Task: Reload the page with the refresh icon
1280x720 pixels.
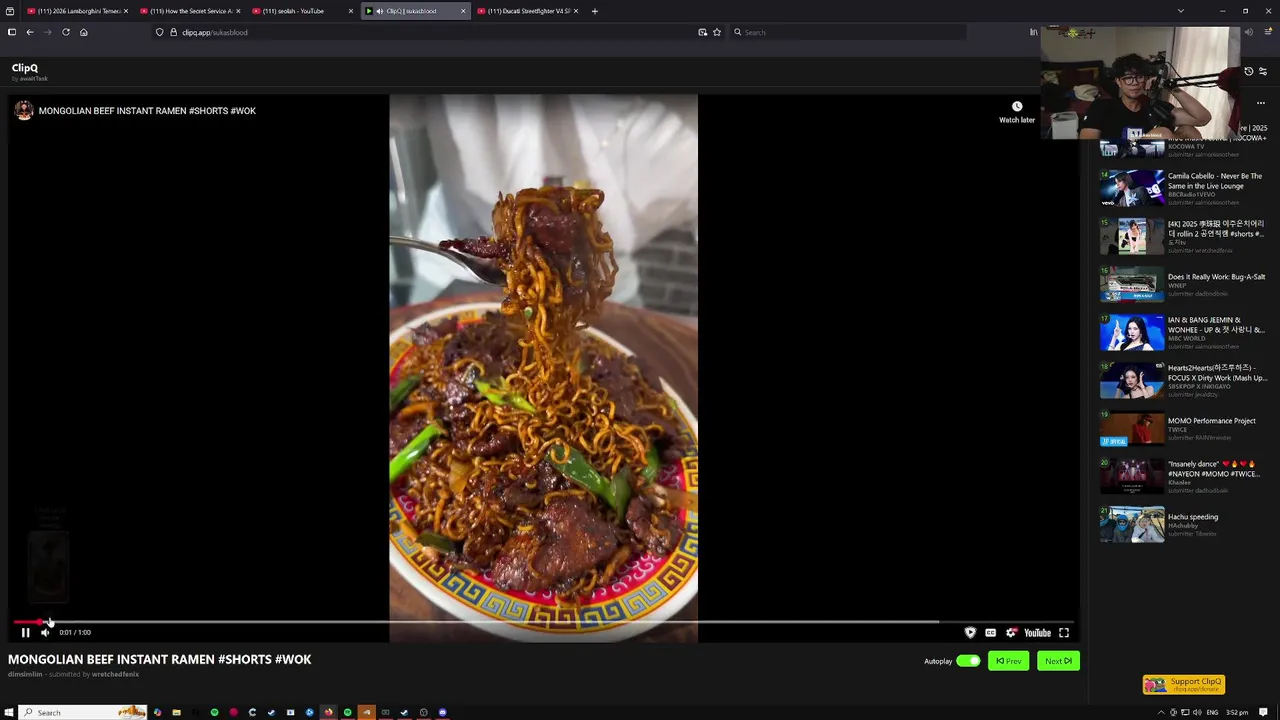Action: tap(66, 32)
